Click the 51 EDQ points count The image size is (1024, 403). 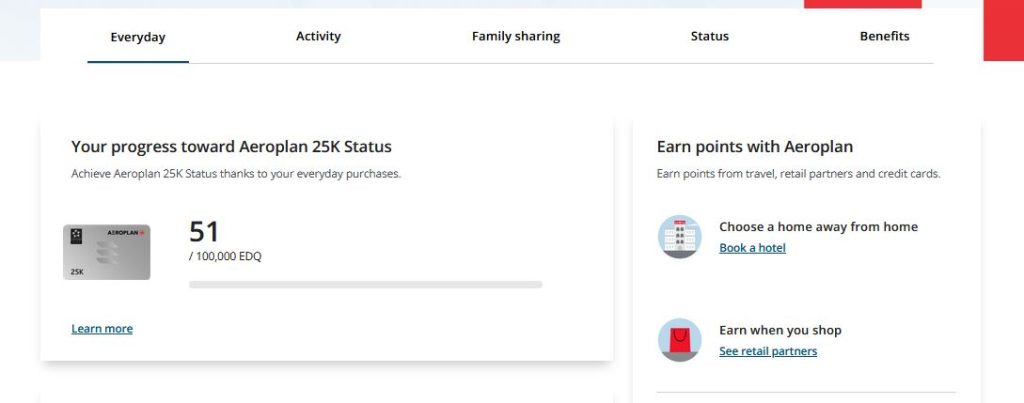[204, 232]
